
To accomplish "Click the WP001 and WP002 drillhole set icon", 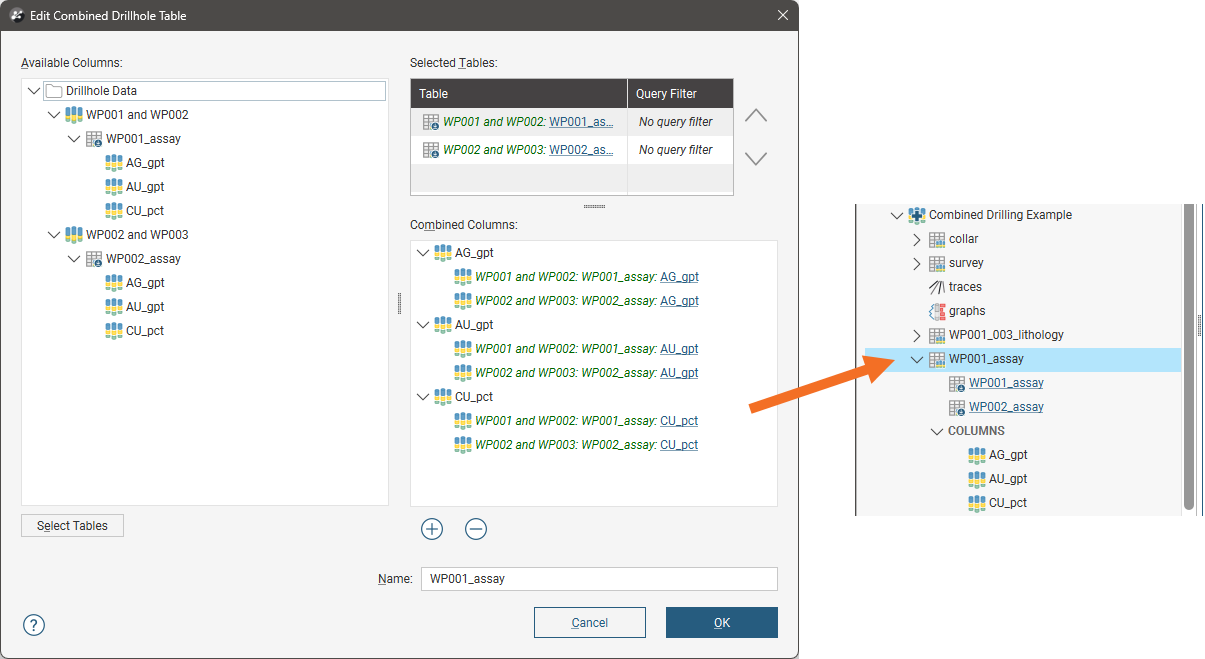I will point(74,115).
